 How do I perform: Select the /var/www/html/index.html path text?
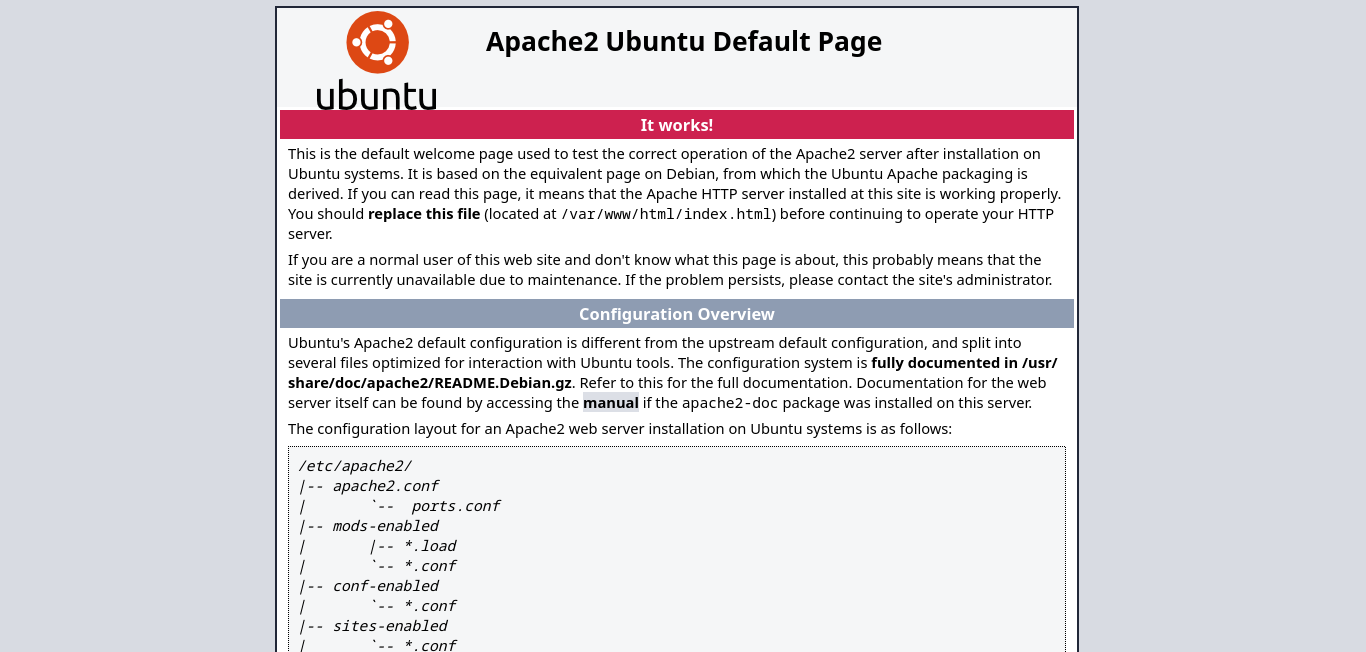pyautogui.click(x=666, y=214)
